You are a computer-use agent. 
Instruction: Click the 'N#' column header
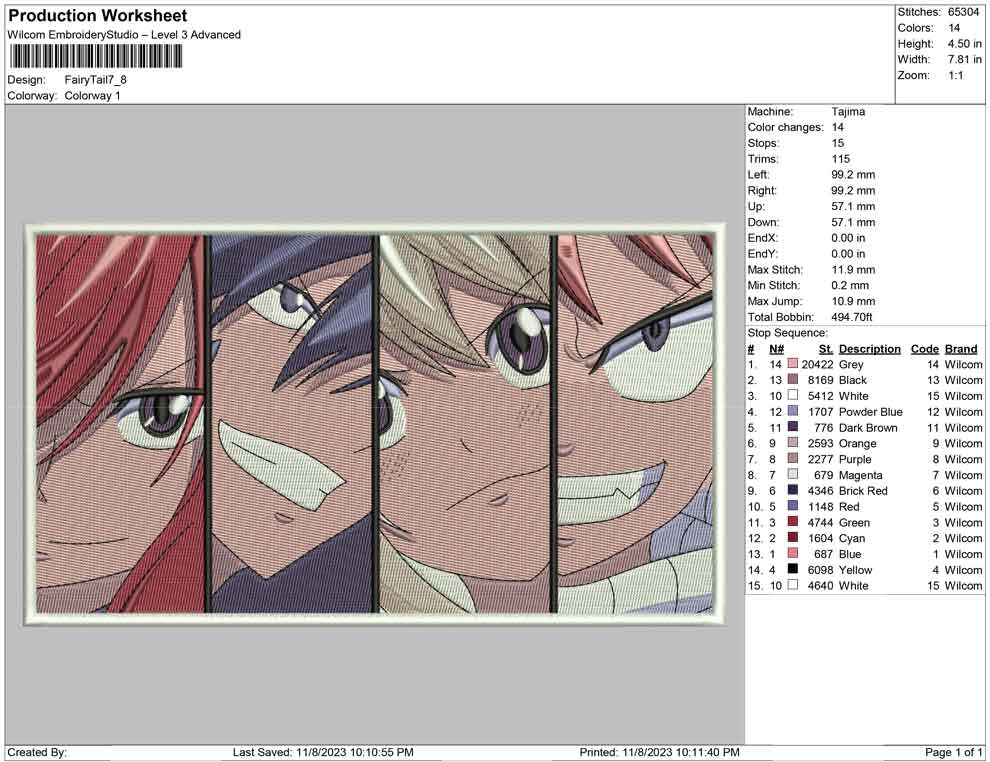(x=777, y=348)
